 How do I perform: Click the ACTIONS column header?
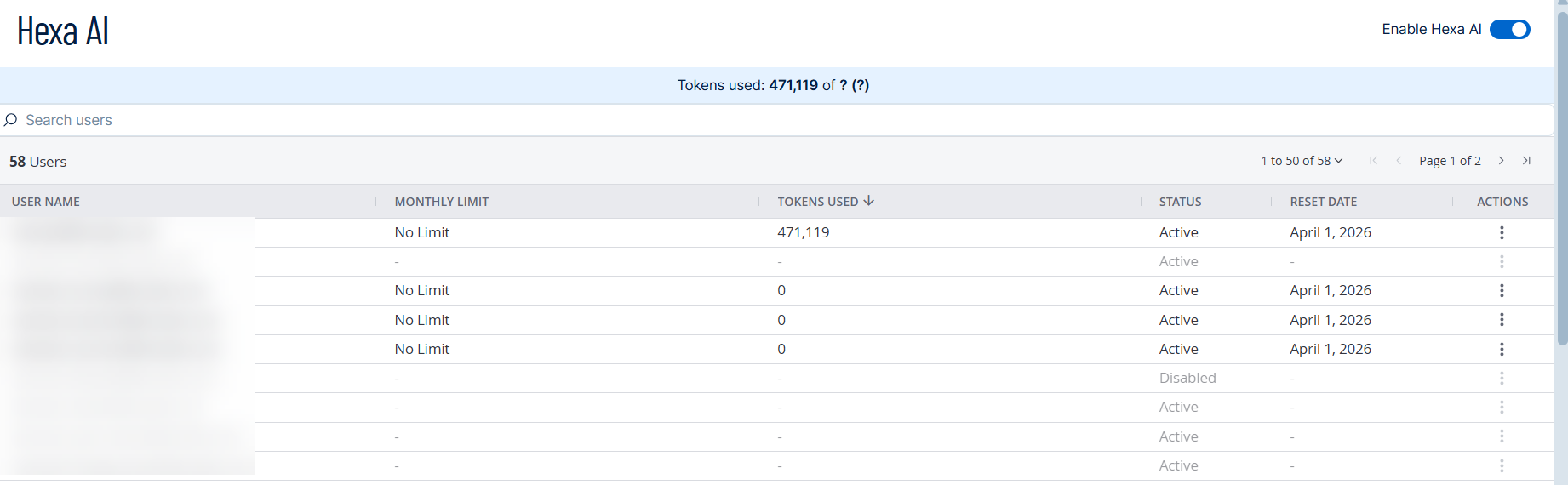1502,202
